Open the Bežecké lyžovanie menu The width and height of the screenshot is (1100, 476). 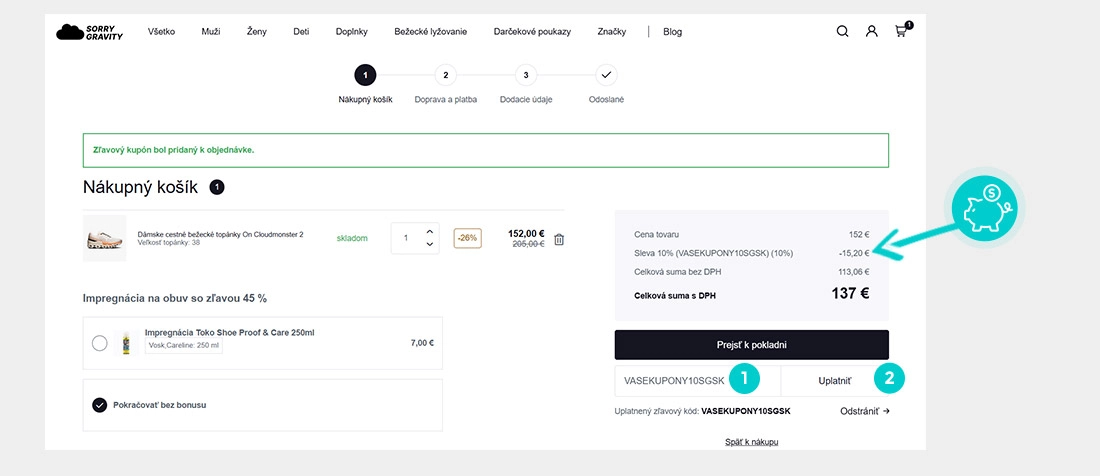coord(431,32)
